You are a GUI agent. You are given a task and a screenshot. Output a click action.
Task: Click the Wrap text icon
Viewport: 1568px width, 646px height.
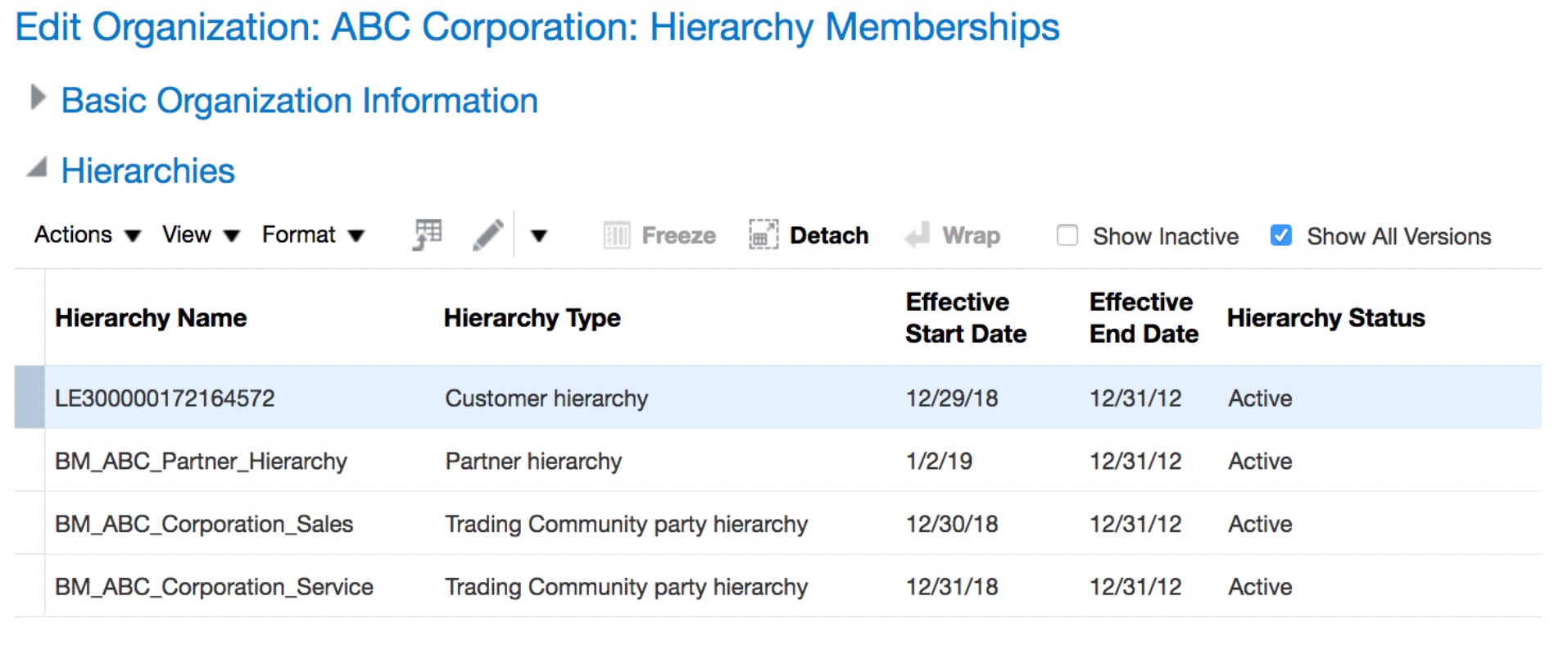[917, 236]
